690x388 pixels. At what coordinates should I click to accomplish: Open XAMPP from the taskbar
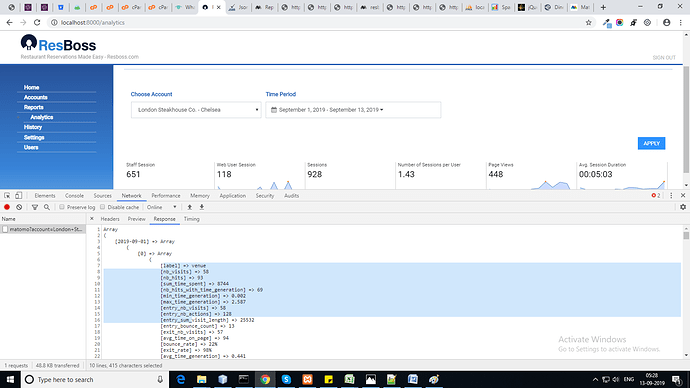307,379
